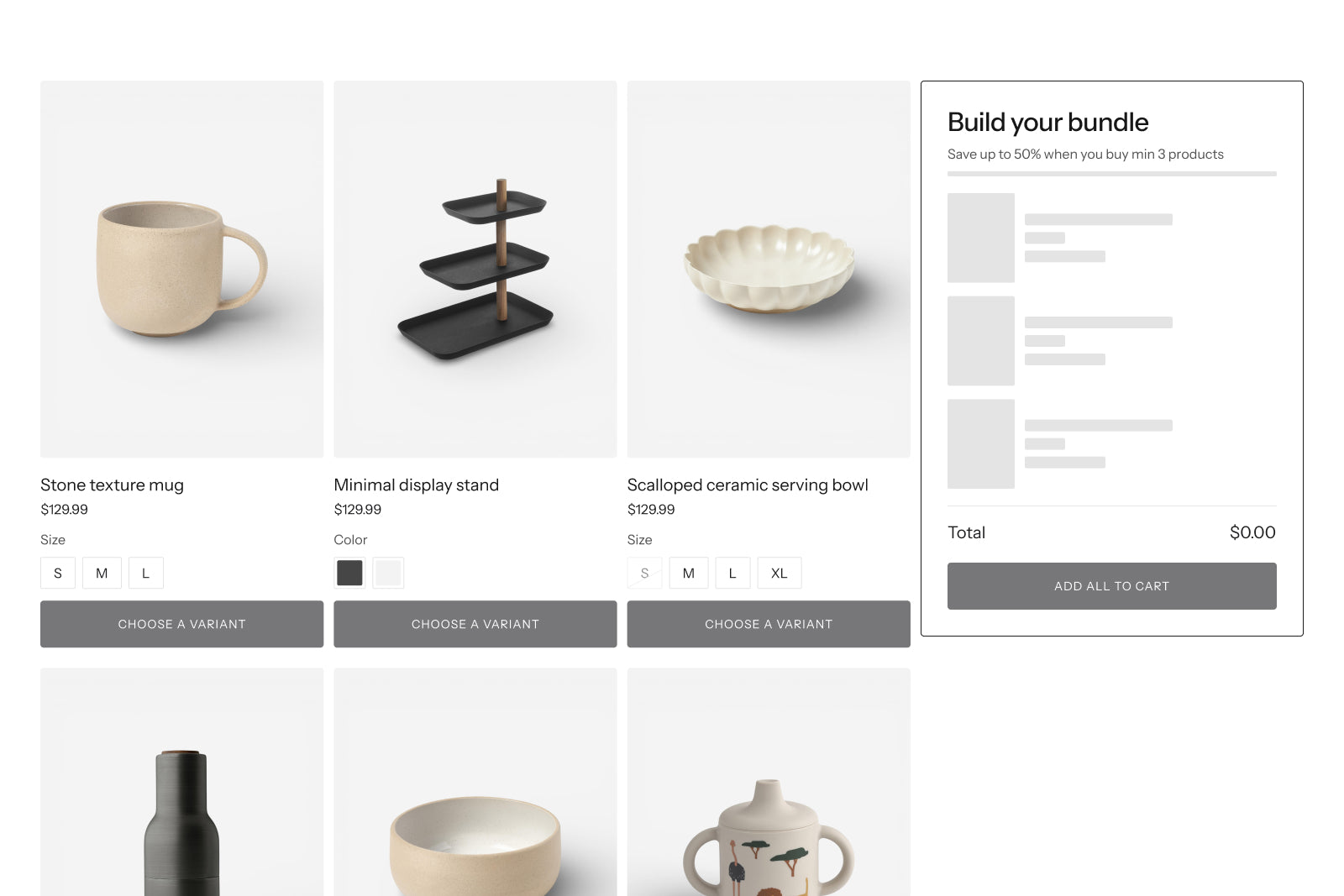Click the first empty bundle slot placeholder
The height and width of the screenshot is (896, 1344).
(x=980, y=238)
